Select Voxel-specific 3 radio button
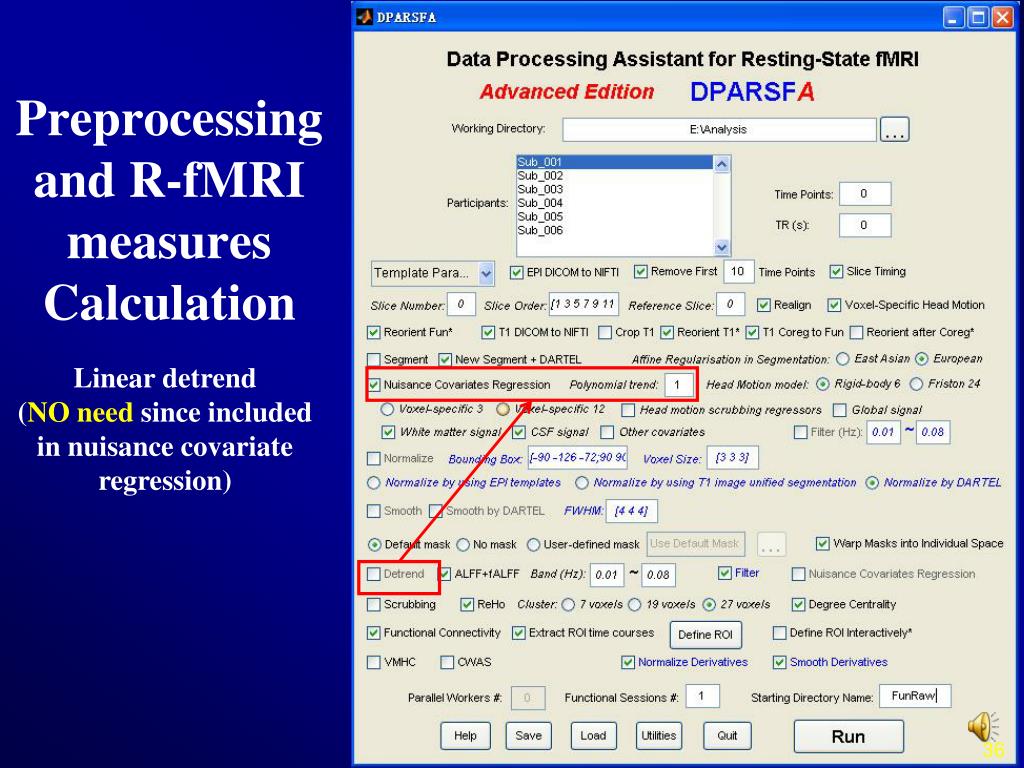The width and height of the screenshot is (1024, 768). 387,409
